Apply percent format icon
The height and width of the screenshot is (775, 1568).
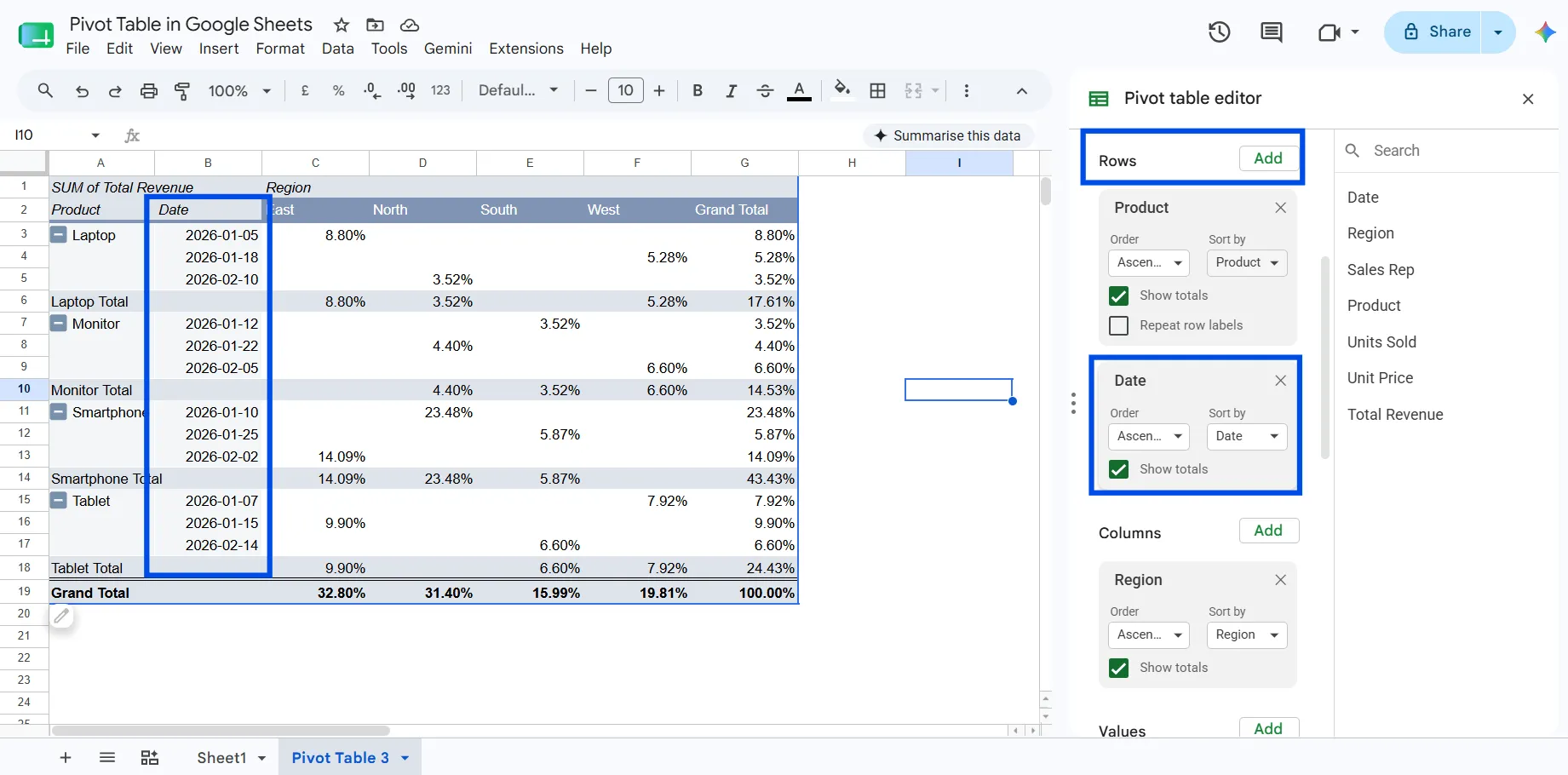coord(338,90)
